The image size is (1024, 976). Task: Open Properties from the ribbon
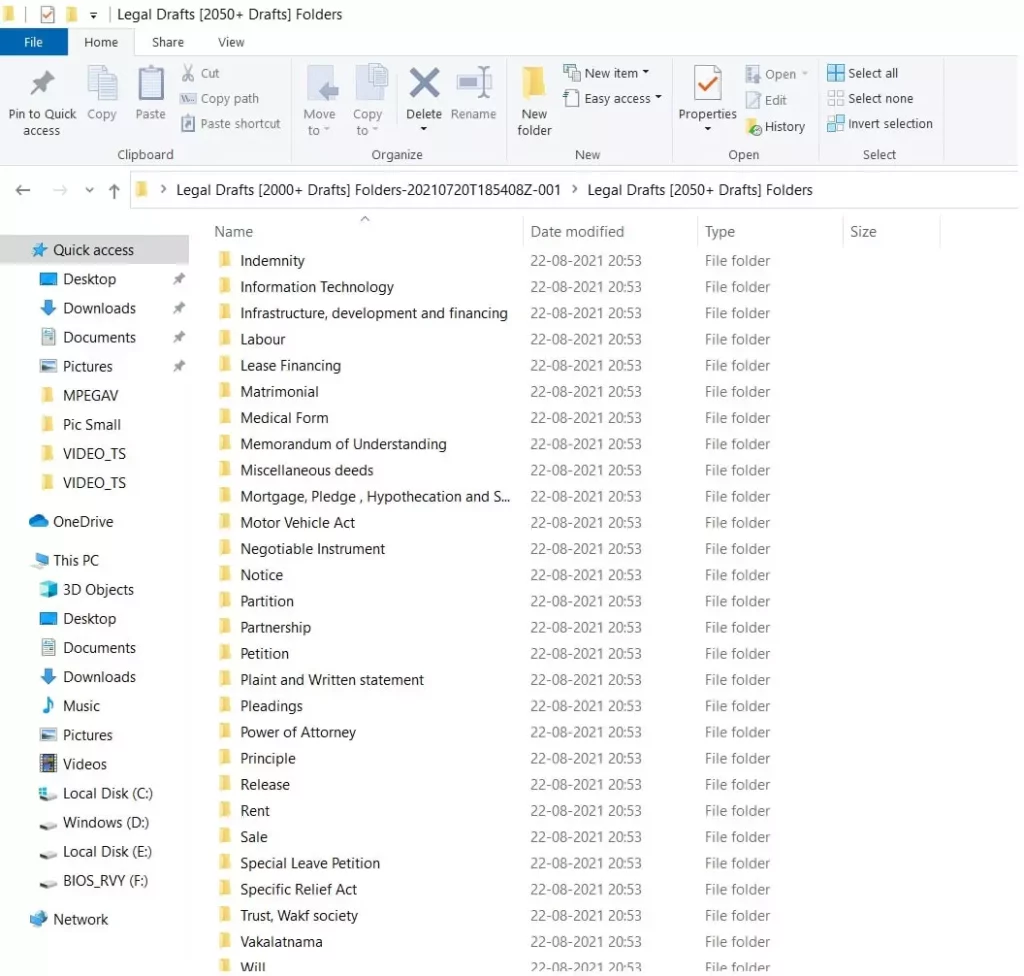pos(708,84)
